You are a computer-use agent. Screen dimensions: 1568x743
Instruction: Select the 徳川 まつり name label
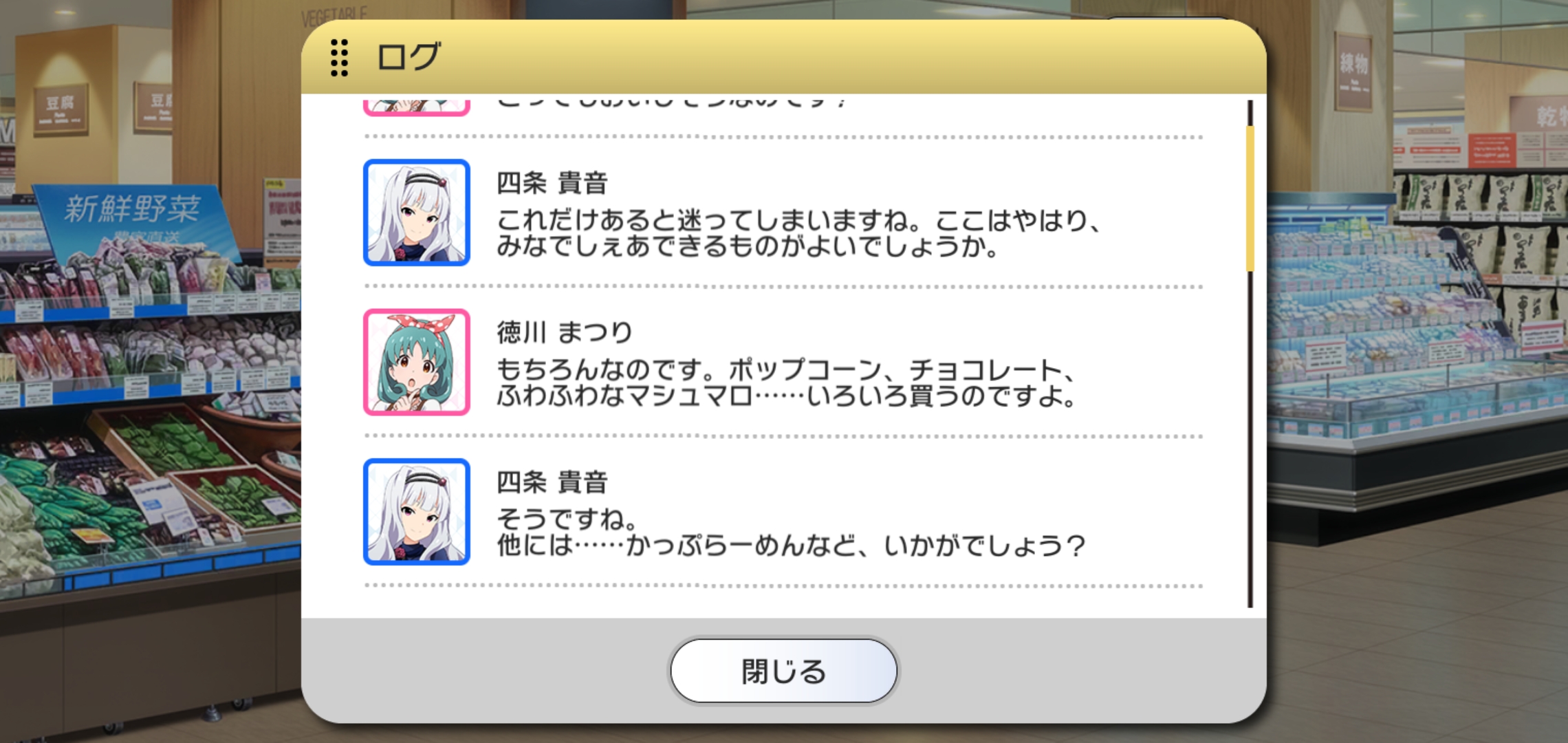click(565, 332)
